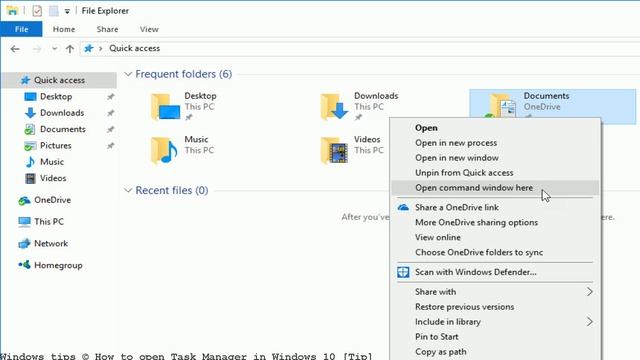The height and width of the screenshot is (360, 640).
Task: Open Network in the navigation pane
Action: (51, 244)
